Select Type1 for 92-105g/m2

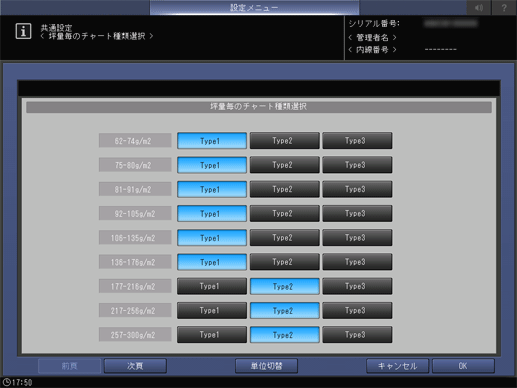pyautogui.click(x=212, y=214)
